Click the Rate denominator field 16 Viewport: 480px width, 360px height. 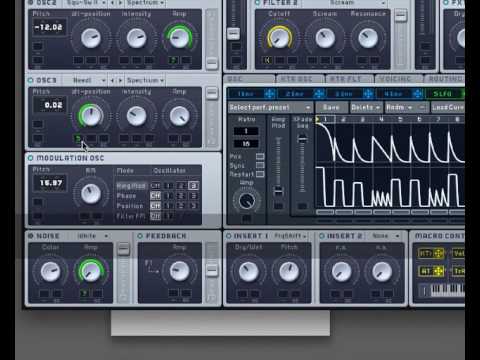(x=246, y=144)
